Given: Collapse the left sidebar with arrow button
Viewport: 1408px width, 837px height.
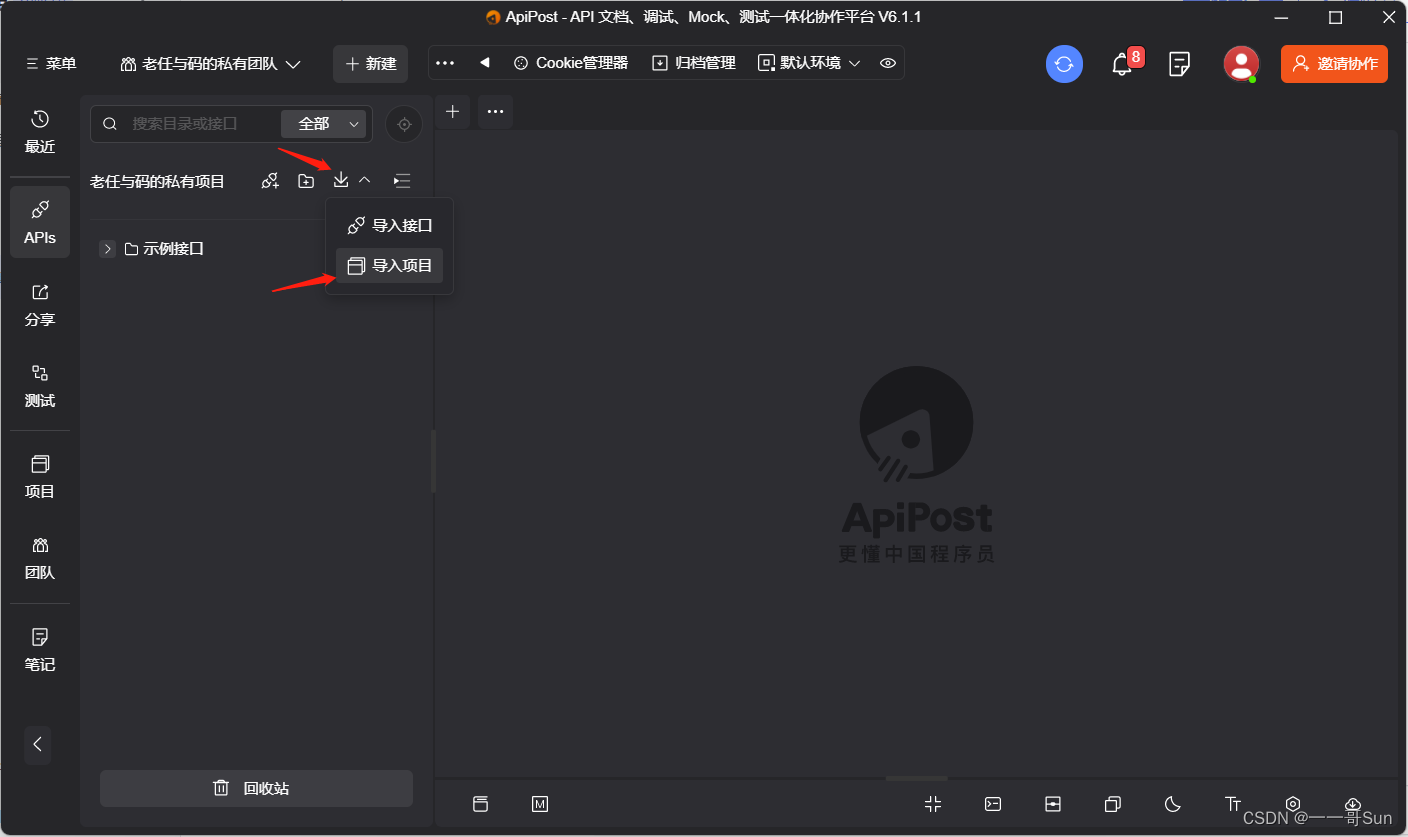Looking at the screenshot, I should pos(38,744).
